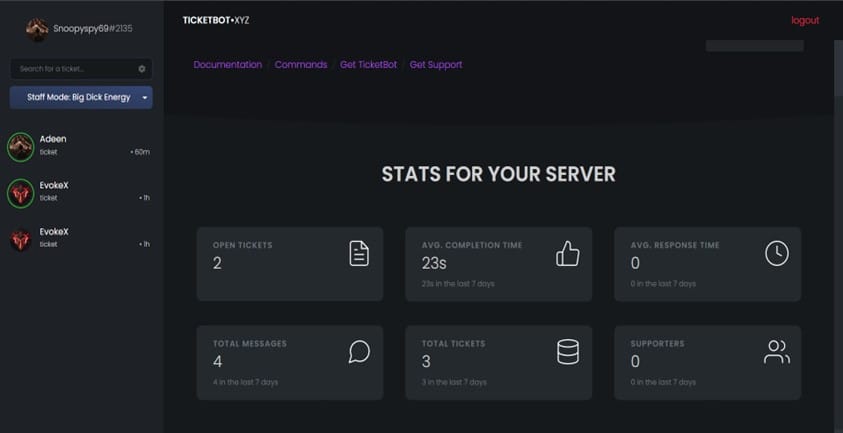Go to Get TicketBot link
This screenshot has width=843, height=433.
[368, 65]
